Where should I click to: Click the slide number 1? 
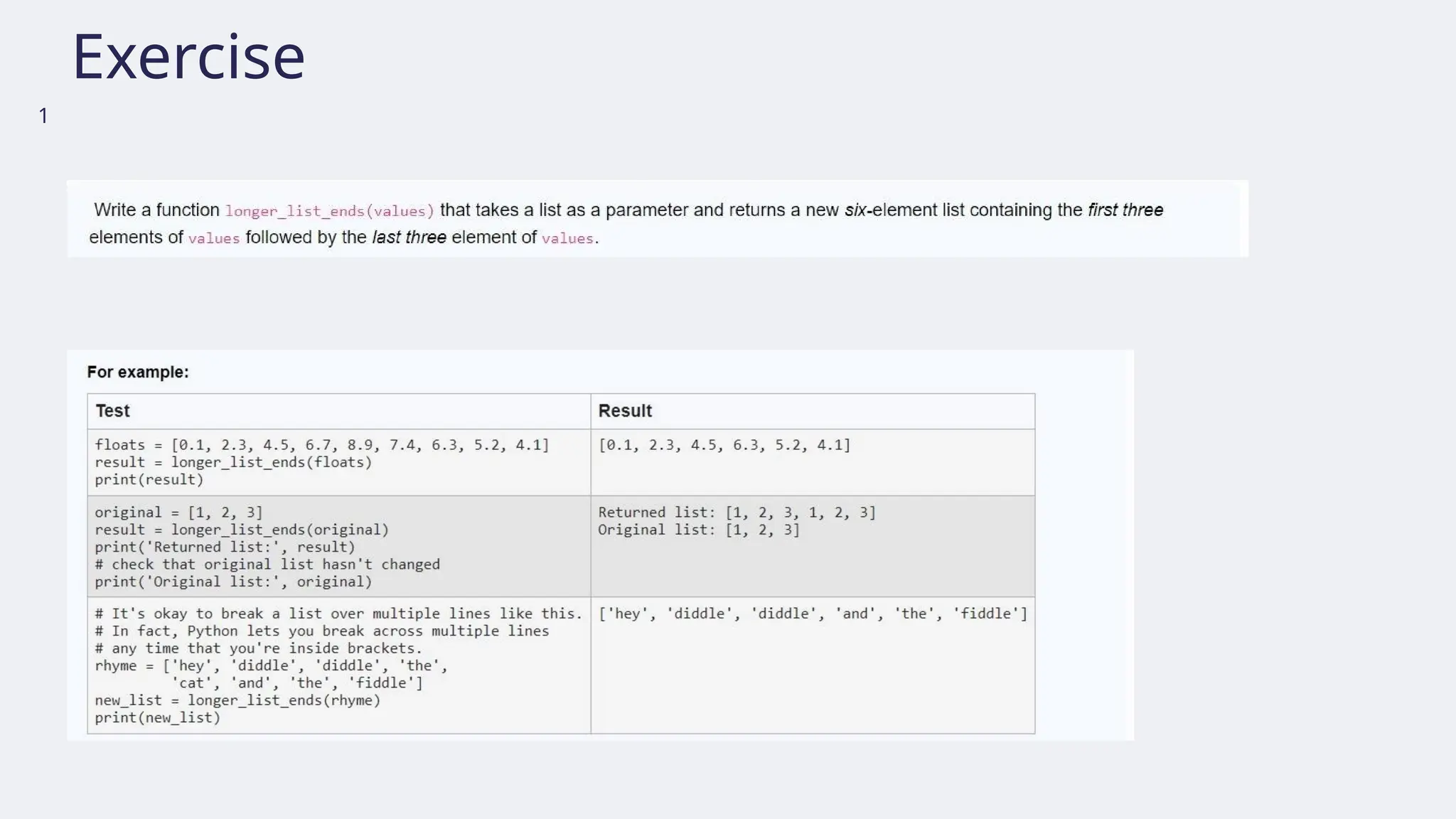[x=43, y=116]
